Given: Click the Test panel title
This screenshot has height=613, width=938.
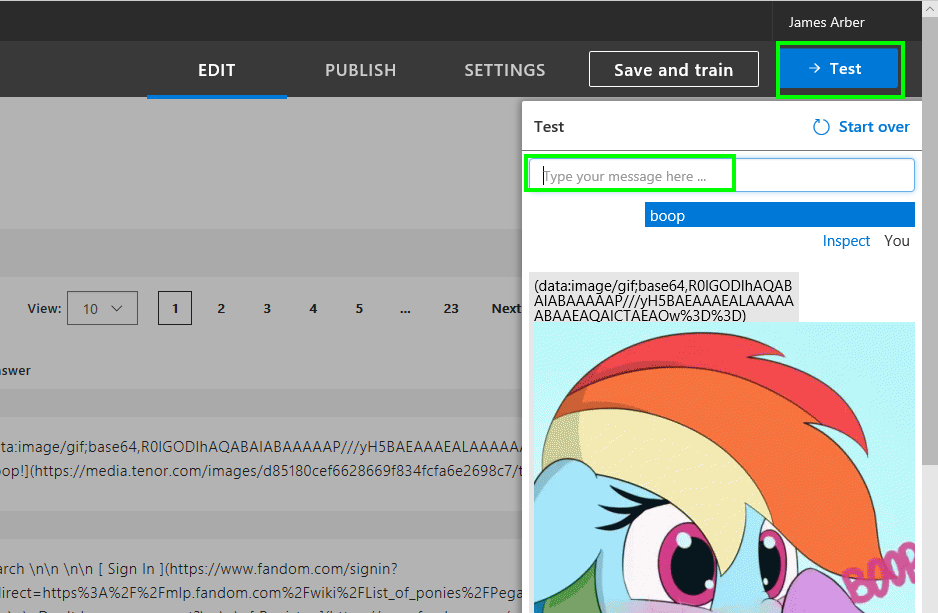Looking at the screenshot, I should point(549,127).
